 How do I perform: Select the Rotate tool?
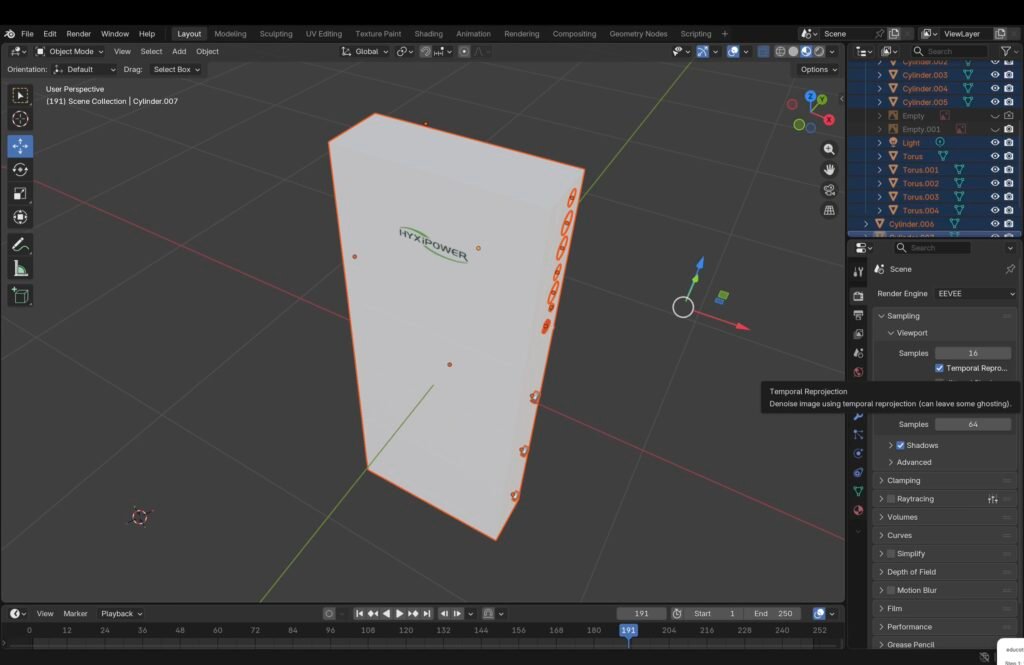pyautogui.click(x=20, y=170)
